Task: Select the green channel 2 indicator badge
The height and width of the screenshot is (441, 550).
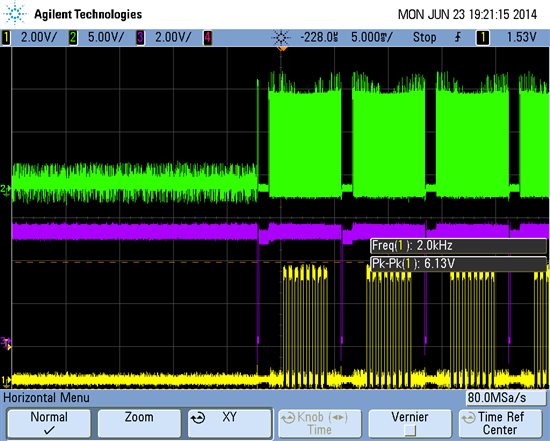Action: pyautogui.click(x=73, y=38)
